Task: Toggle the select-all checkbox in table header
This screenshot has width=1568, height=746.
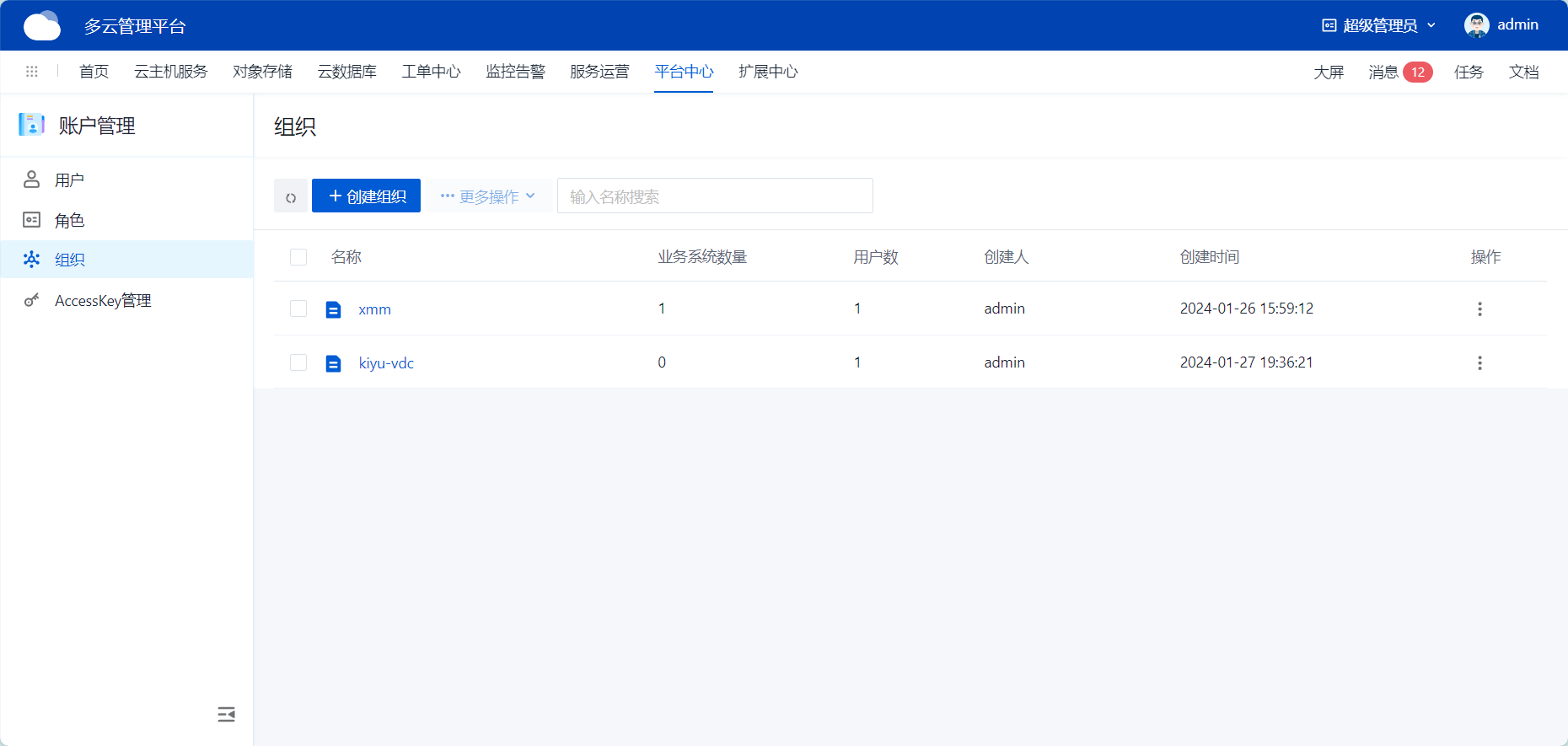Action: point(298,257)
